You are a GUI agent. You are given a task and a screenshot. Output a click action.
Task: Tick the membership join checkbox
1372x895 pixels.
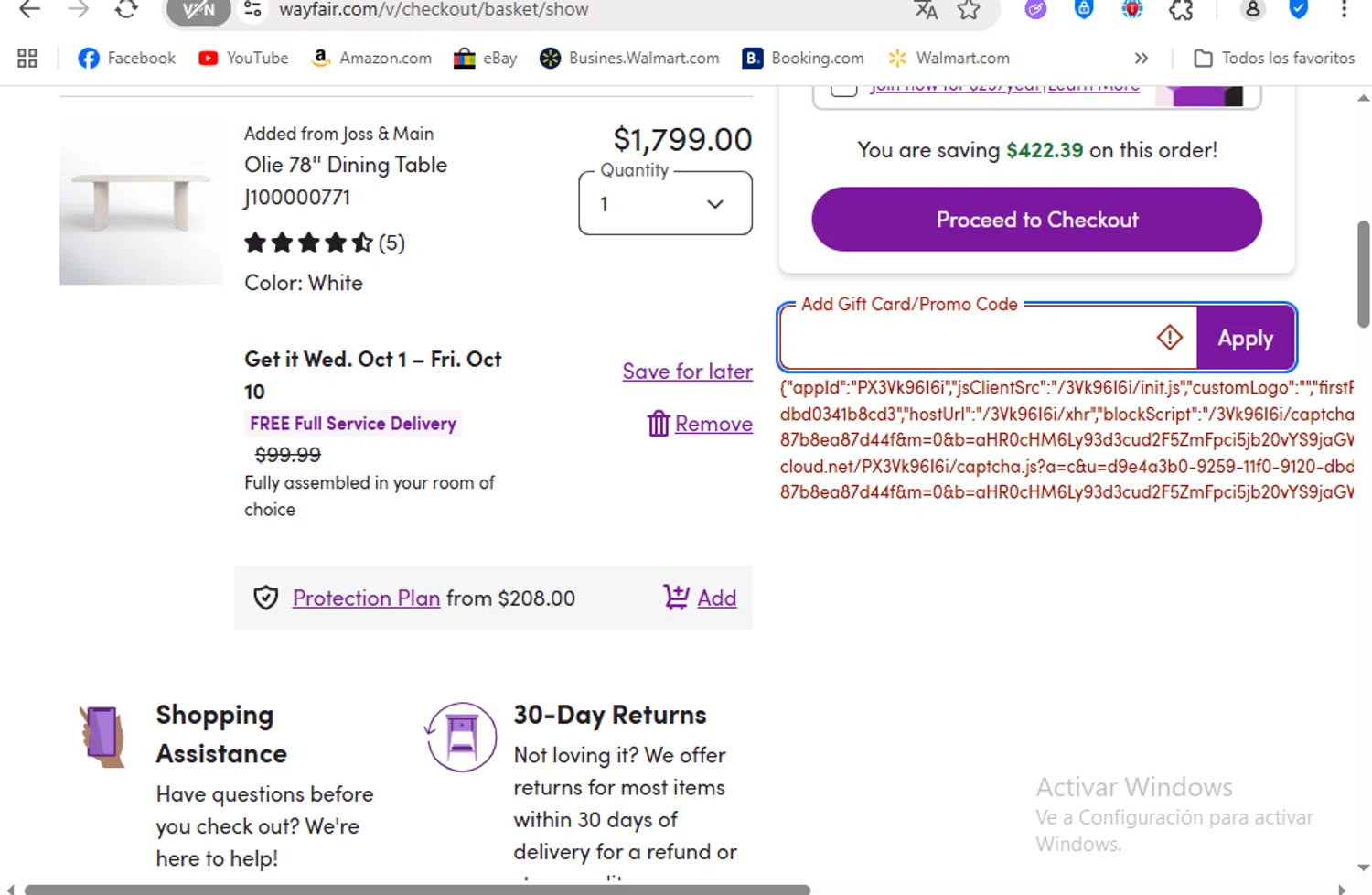click(843, 88)
